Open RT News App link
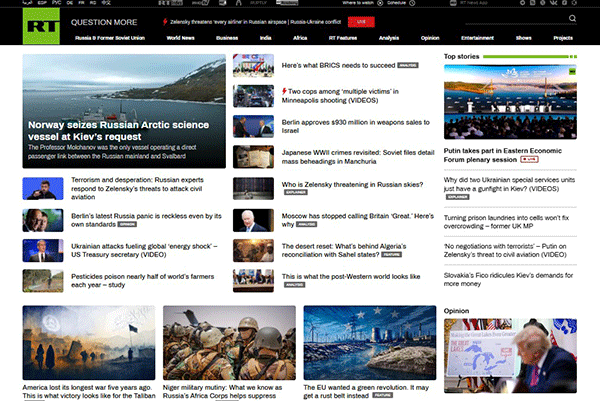Image resolution: width=600 pixels, height=401 pixels. 468,3
